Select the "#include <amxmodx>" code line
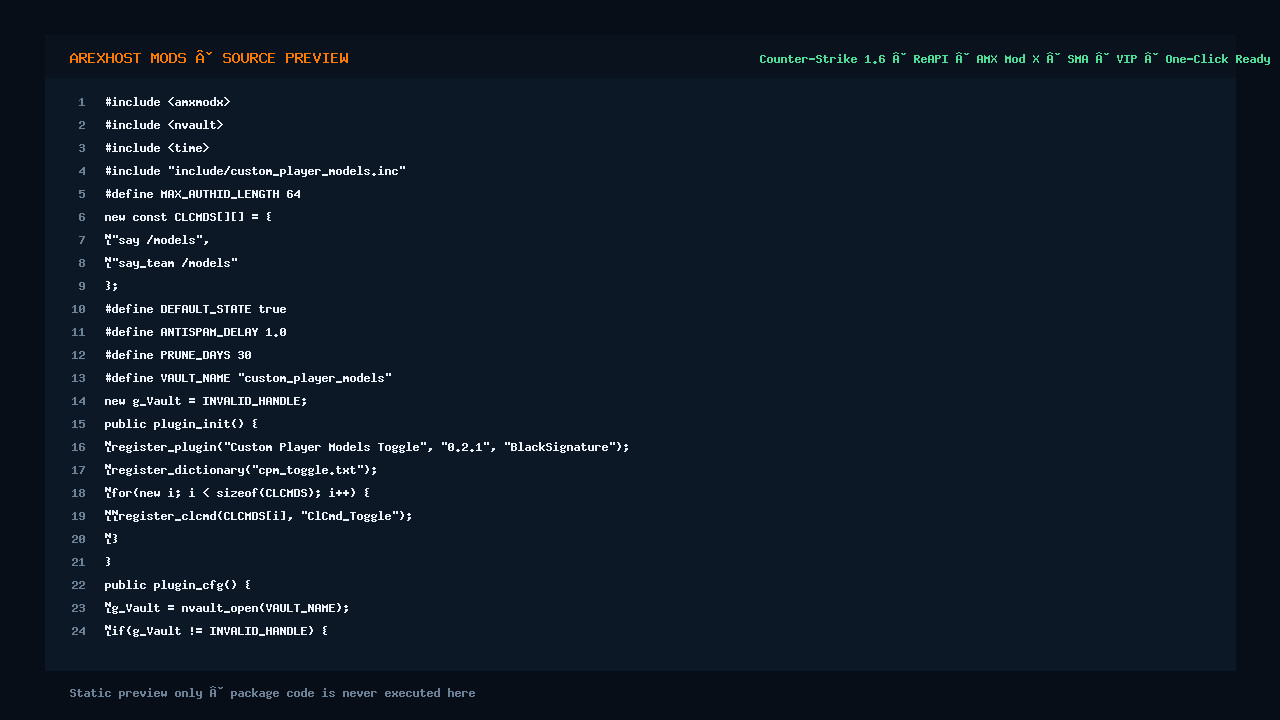The height and width of the screenshot is (720, 1280). 167,102
